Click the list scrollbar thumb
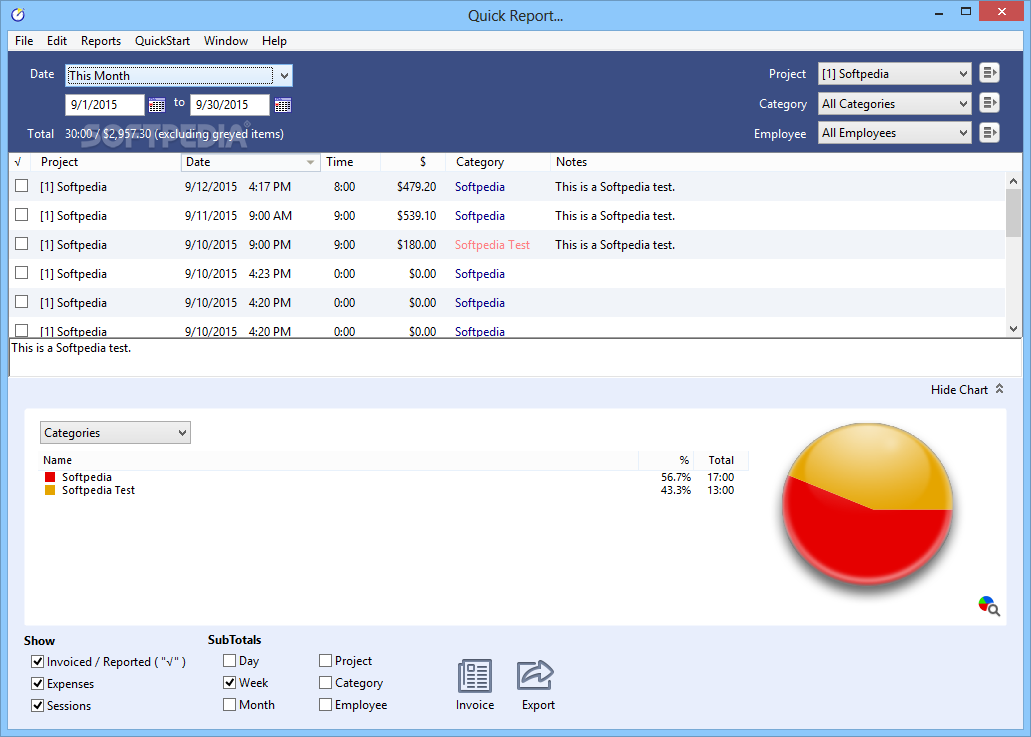This screenshot has height=737, width=1031. (1013, 212)
